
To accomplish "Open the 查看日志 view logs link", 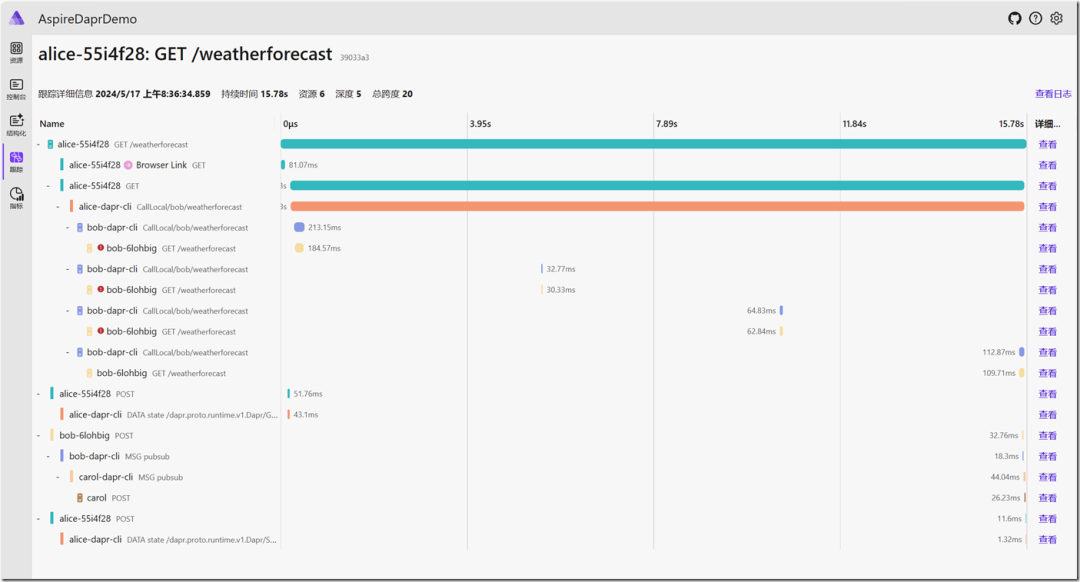I will pos(1053,94).
